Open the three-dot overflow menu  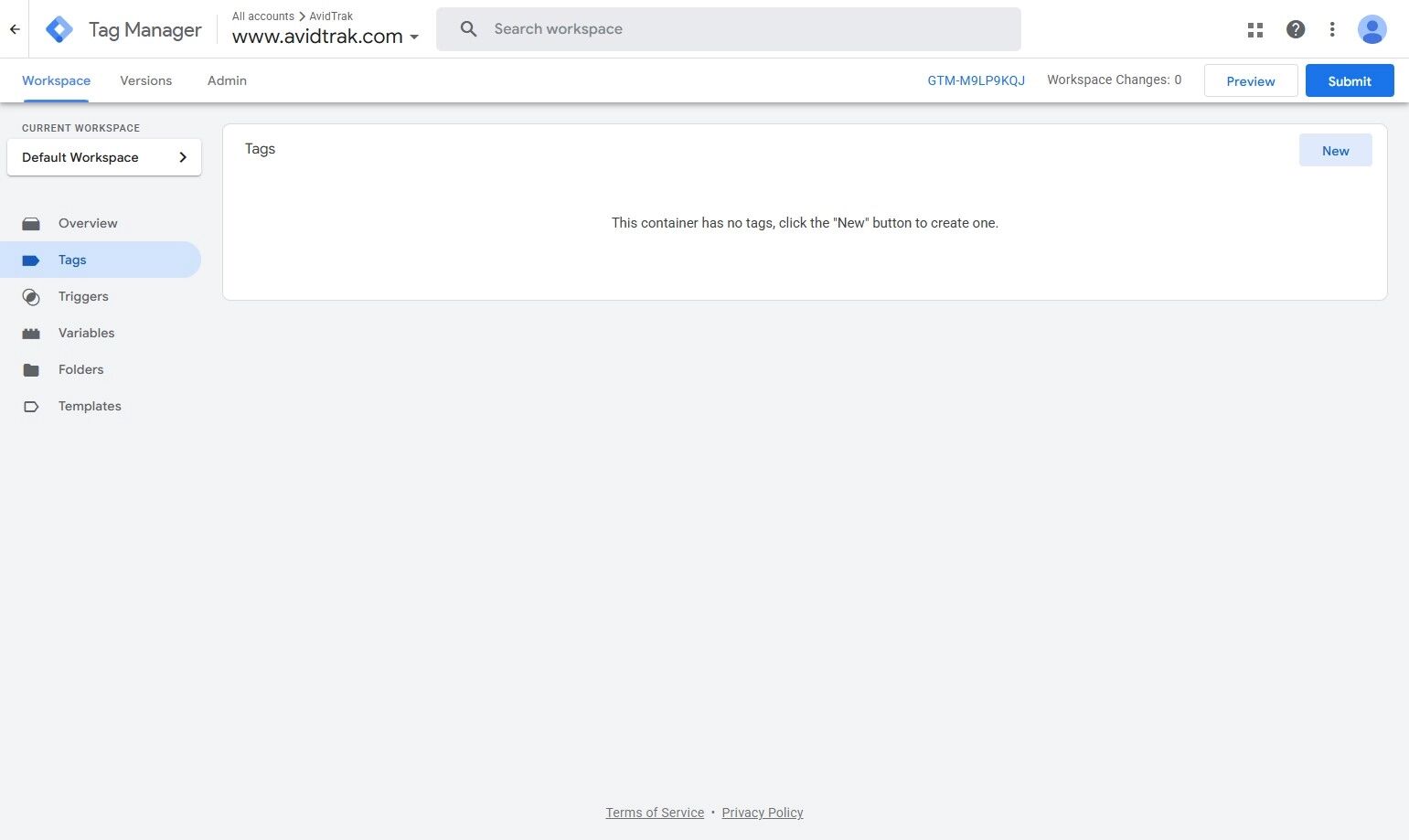click(1332, 29)
